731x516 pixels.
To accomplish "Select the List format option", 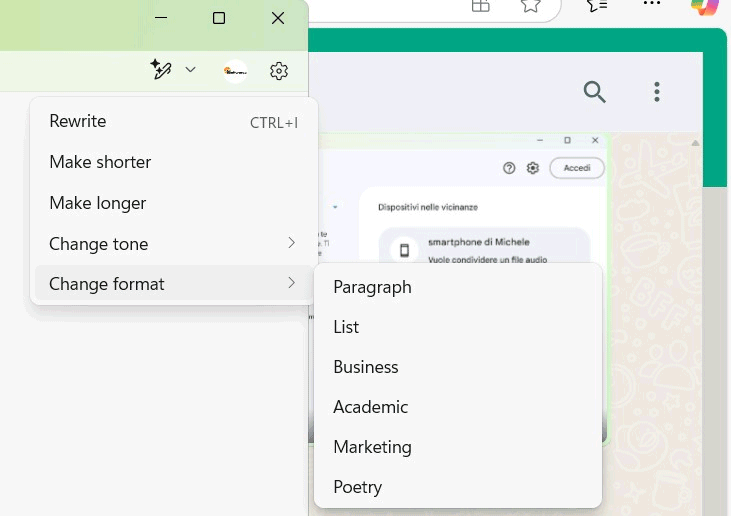I will click(346, 327).
